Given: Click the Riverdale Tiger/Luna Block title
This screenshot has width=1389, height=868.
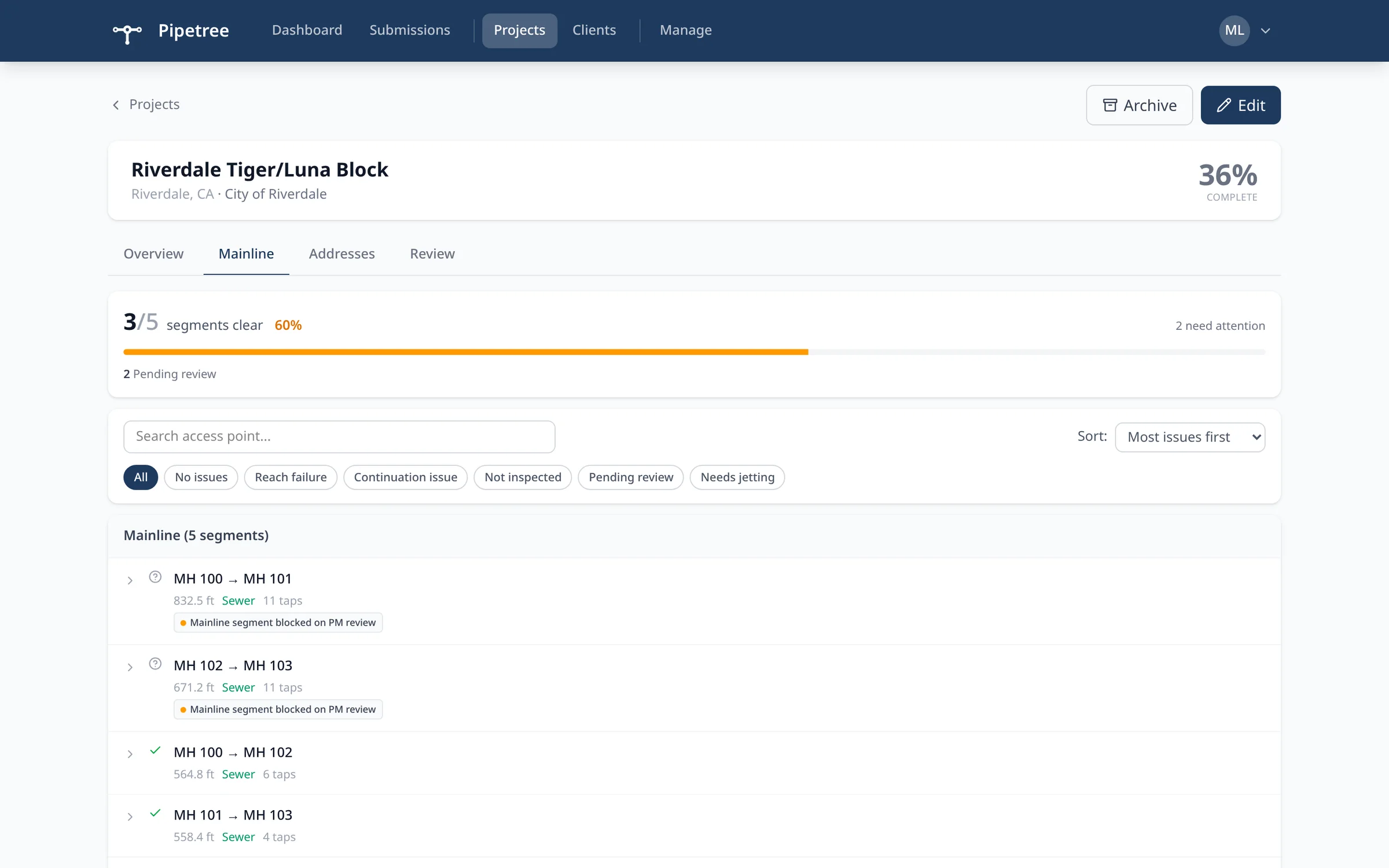Looking at the screenshot, I should coord(259,170).
